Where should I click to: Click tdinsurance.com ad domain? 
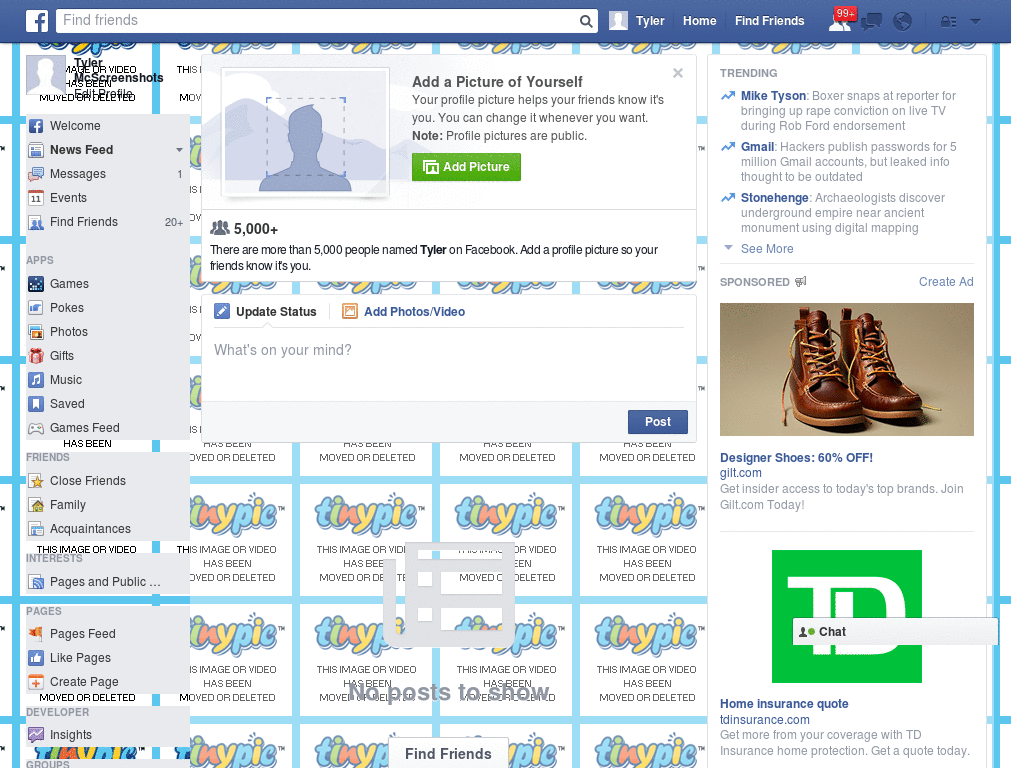point(765,720)
